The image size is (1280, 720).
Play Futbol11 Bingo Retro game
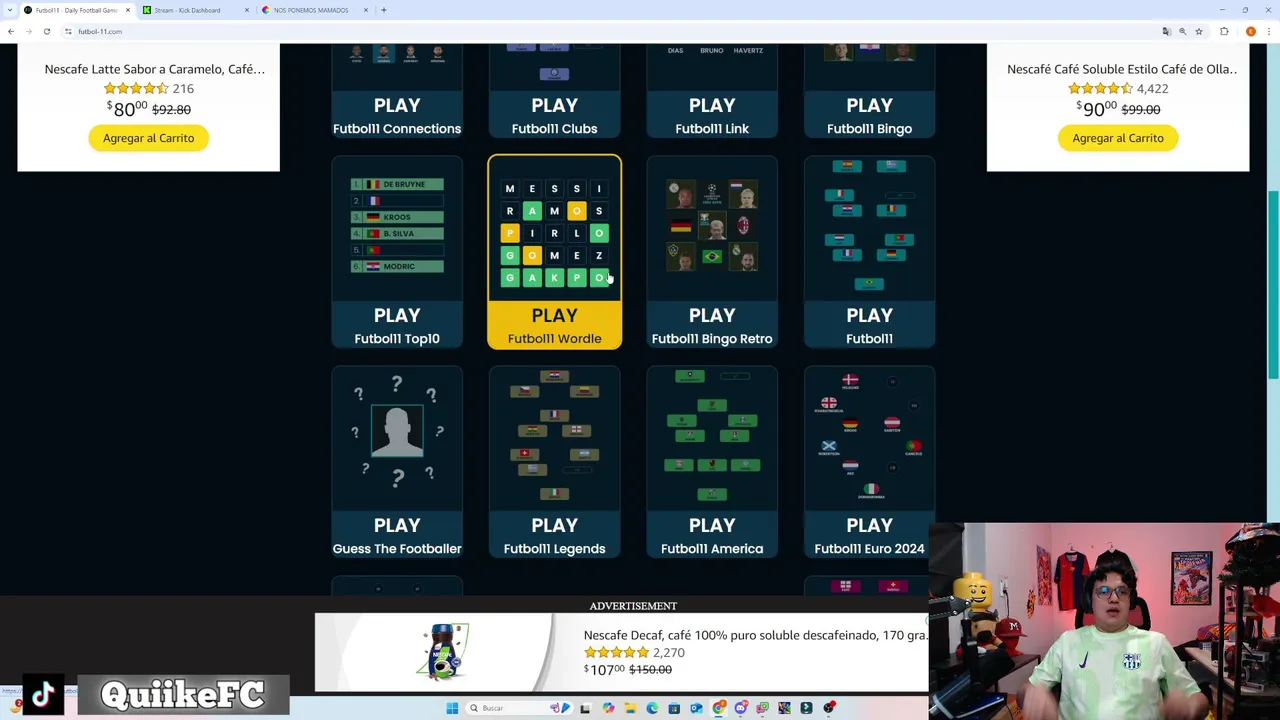click(712, 325)
